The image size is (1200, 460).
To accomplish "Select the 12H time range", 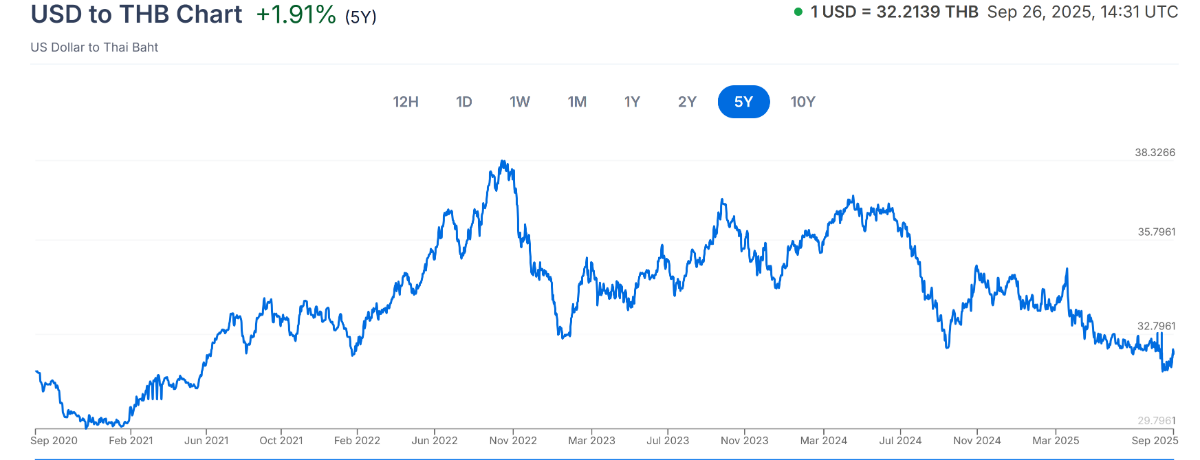I will 406,101.
